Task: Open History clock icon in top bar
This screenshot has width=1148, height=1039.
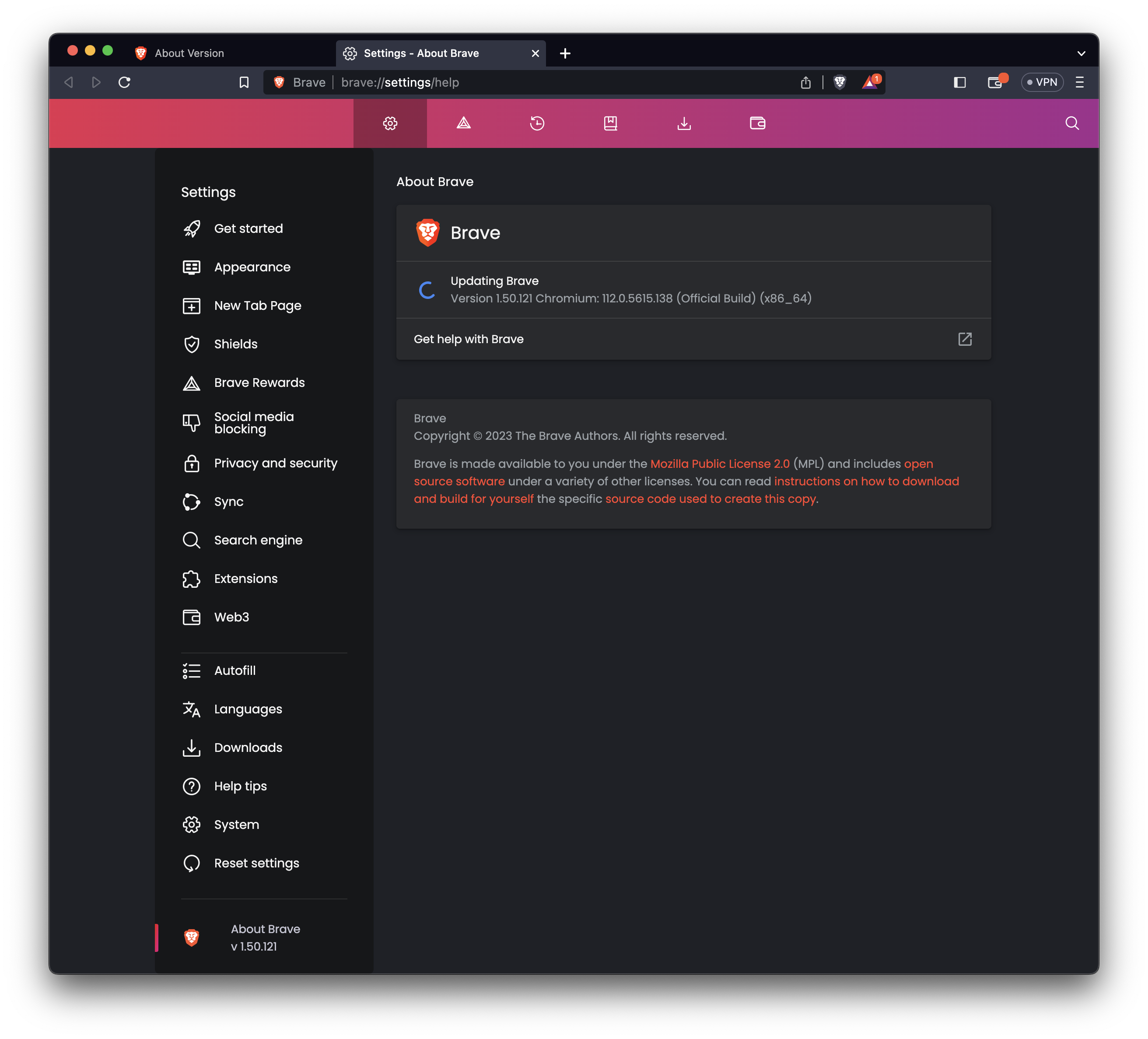Action: tap(537, 123)
